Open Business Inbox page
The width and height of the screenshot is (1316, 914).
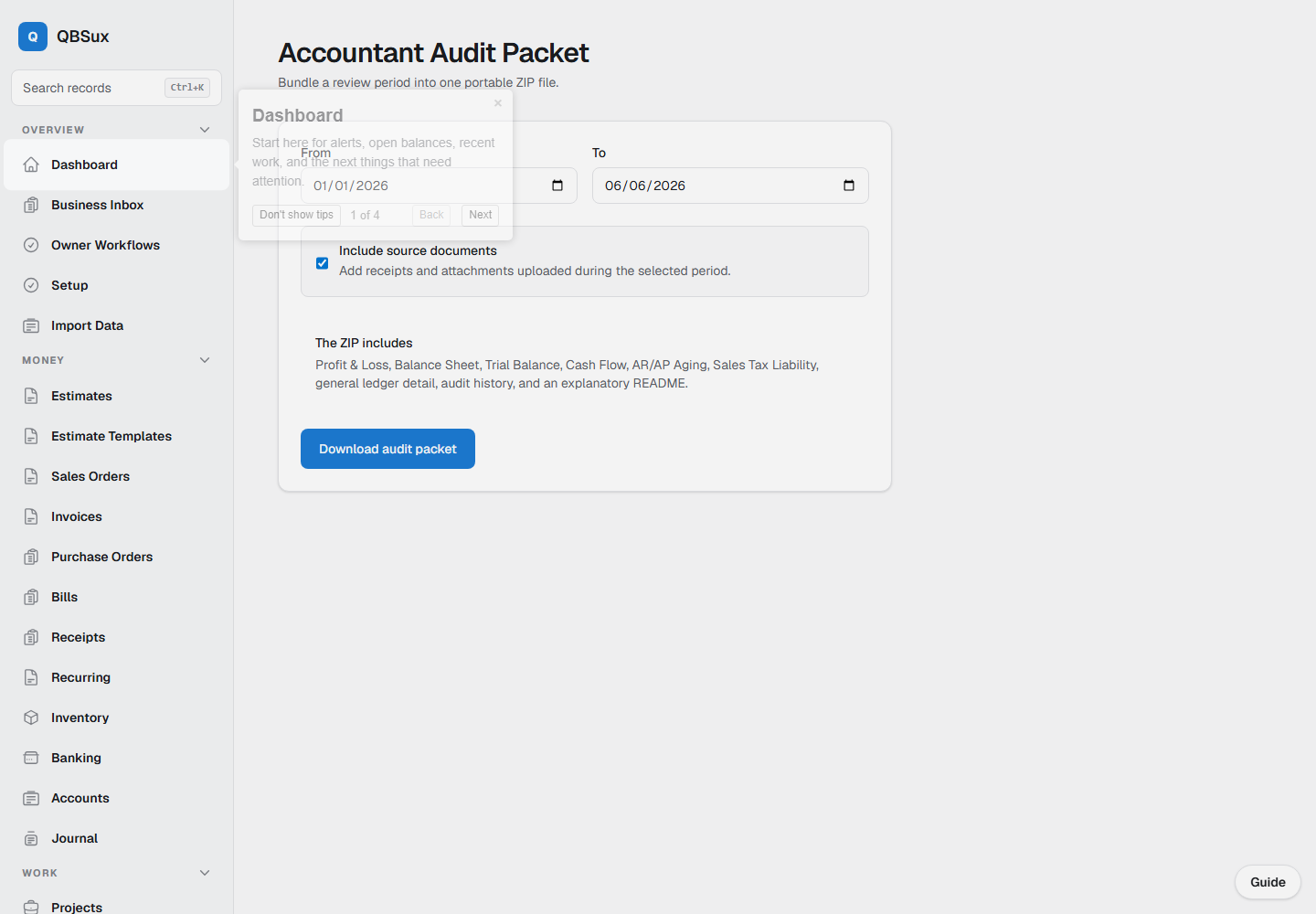(116, 205)
